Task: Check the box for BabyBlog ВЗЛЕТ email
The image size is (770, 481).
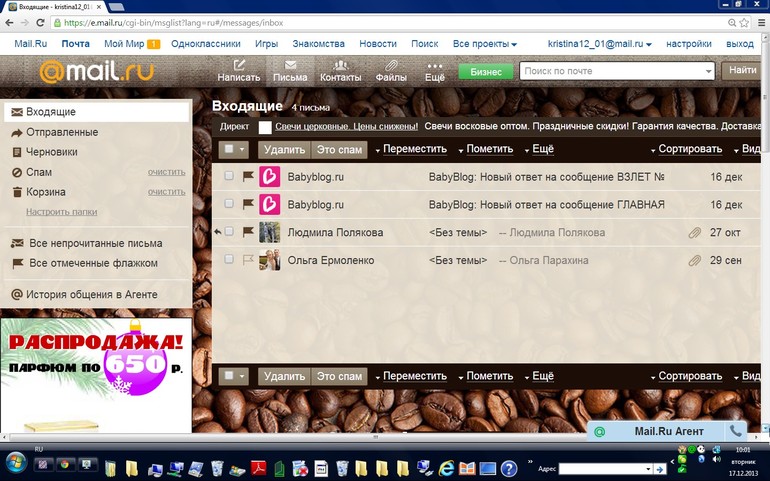Action: [x=229, y=175]
